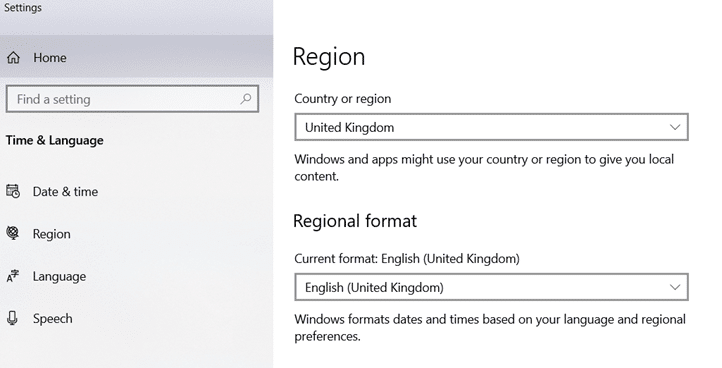Open Language settings in the sidebar
The width and height of the screenshot is (722, 368).
(136, 276)
